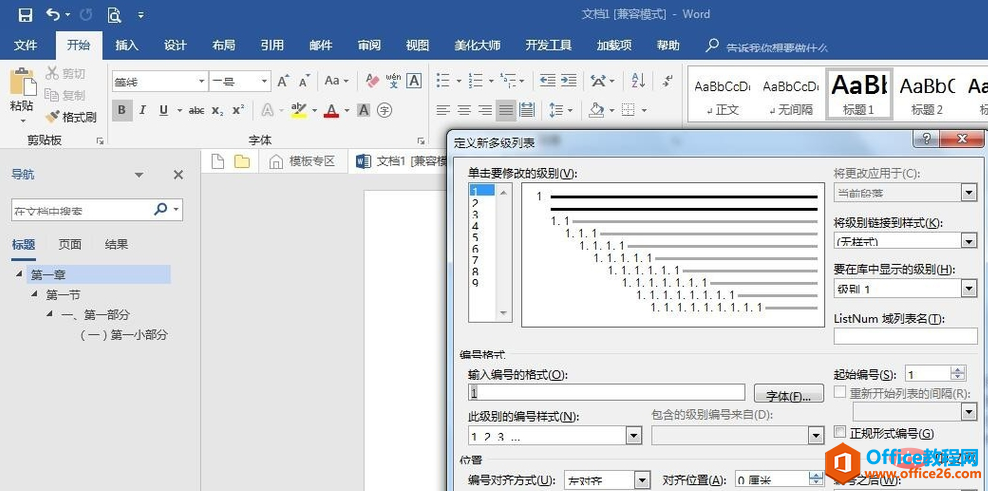Open paragraph shading fill bucket
Viewport: 988px width, 491px height.
click(x=596, y=110)
